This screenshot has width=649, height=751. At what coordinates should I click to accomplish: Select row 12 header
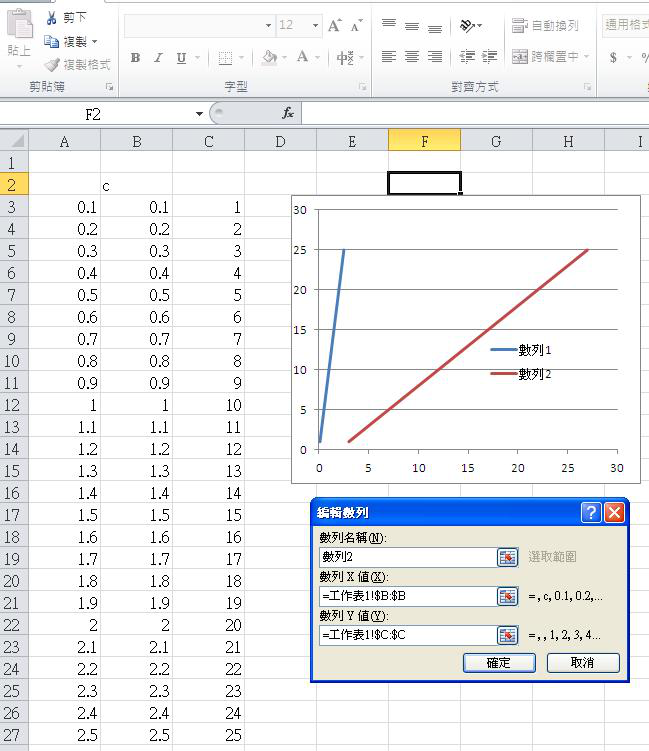coord(13,405)
